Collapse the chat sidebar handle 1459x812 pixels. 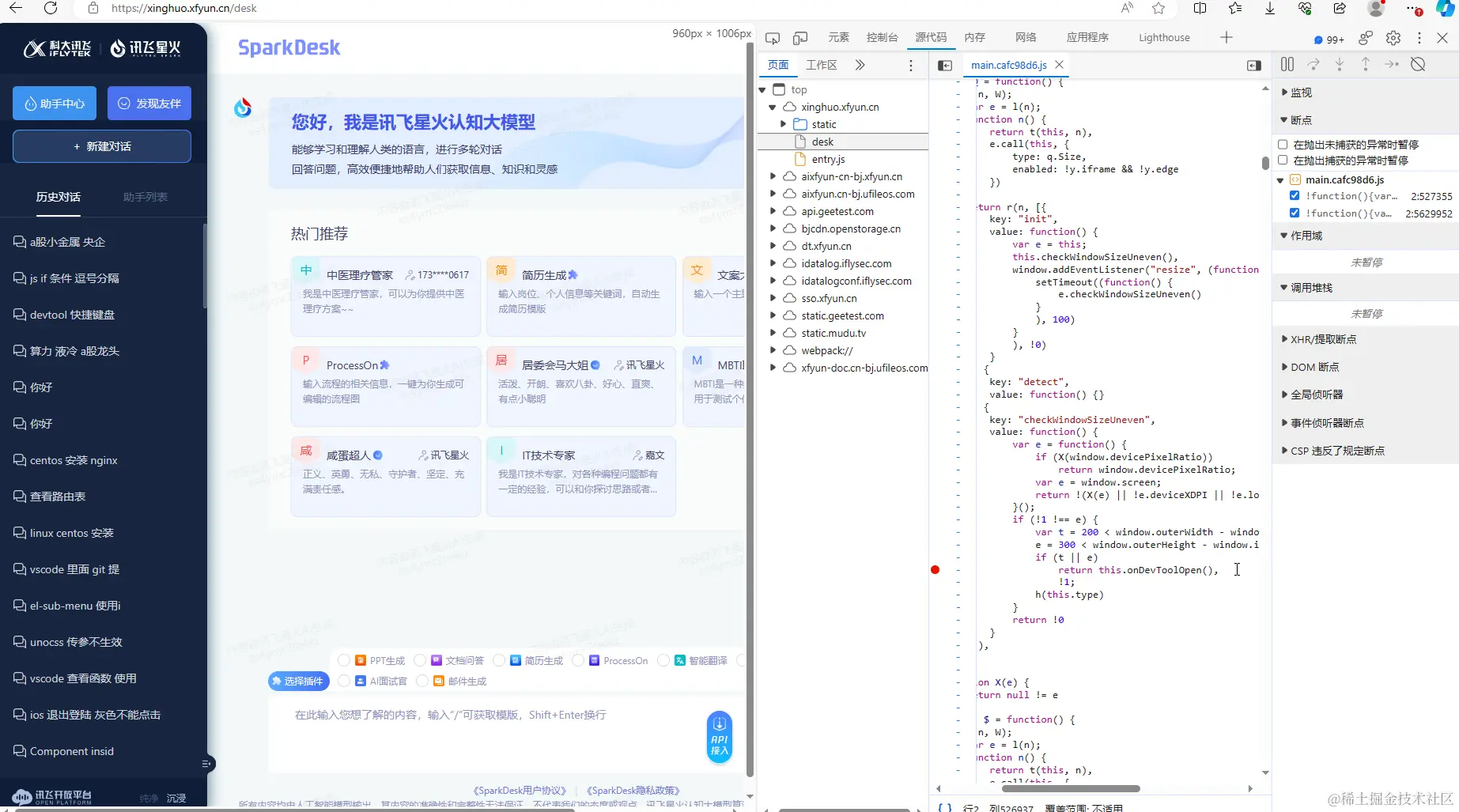tap(207, 764)
